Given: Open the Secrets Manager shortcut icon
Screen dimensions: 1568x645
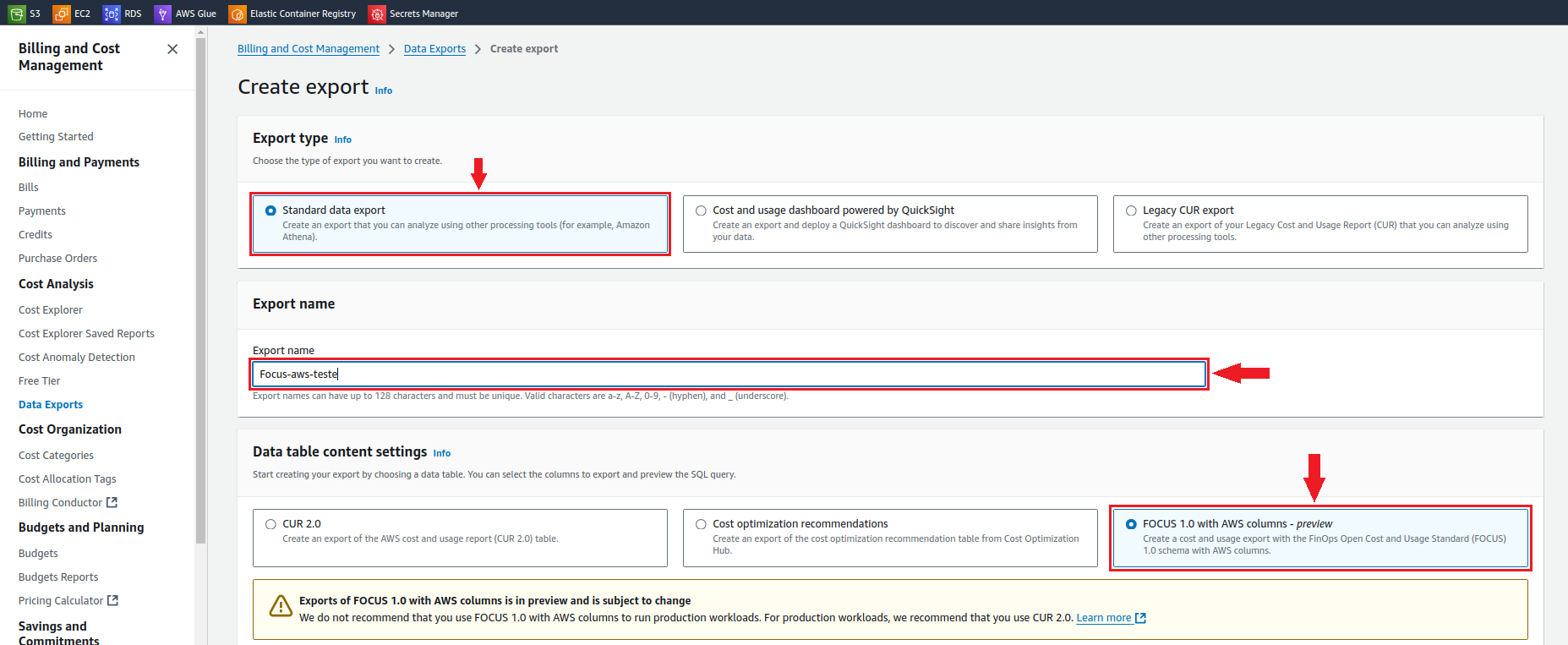Looking at the screenshot, I should [x=377, y=14].
